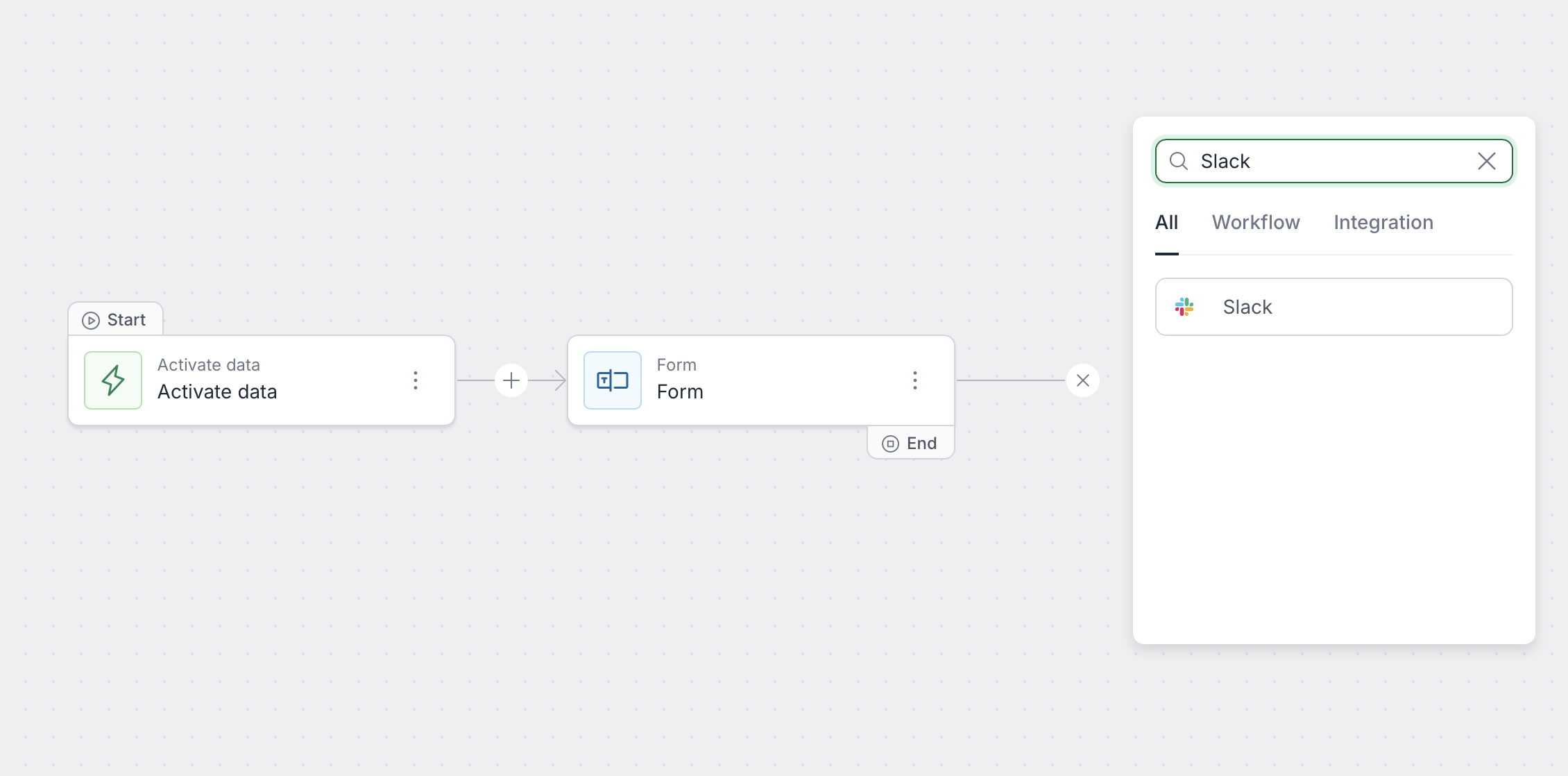Screen dimensions: 1568x776
Task: Click the magnifying glass search icon
Action: point(1179,161)
